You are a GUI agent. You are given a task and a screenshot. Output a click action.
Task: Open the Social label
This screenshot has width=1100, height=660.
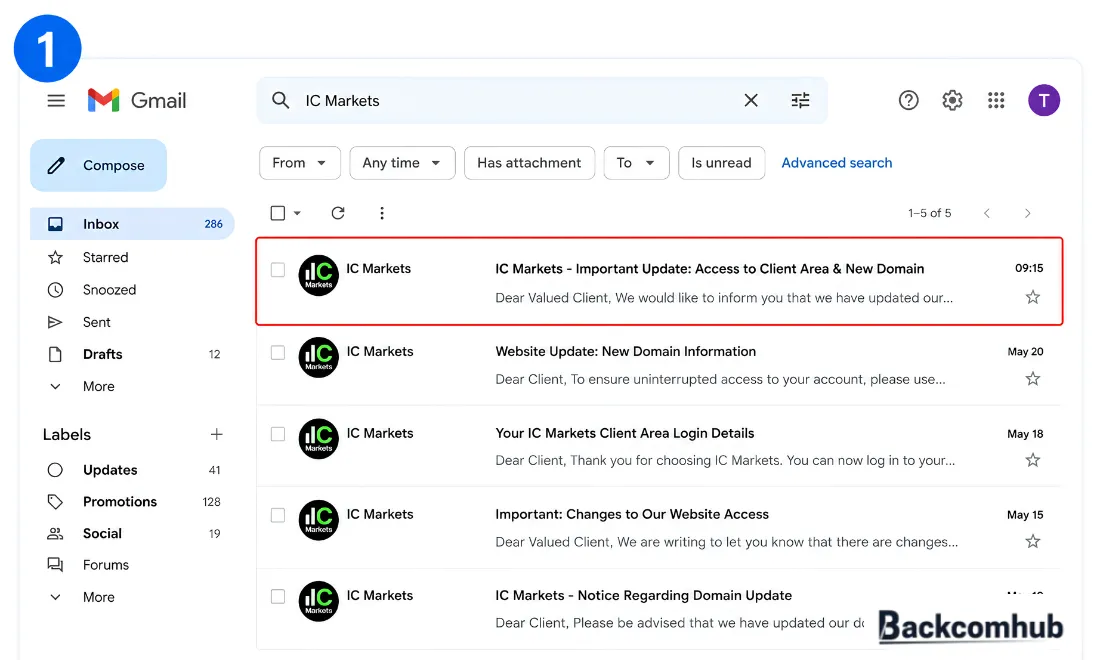point(132,534)
